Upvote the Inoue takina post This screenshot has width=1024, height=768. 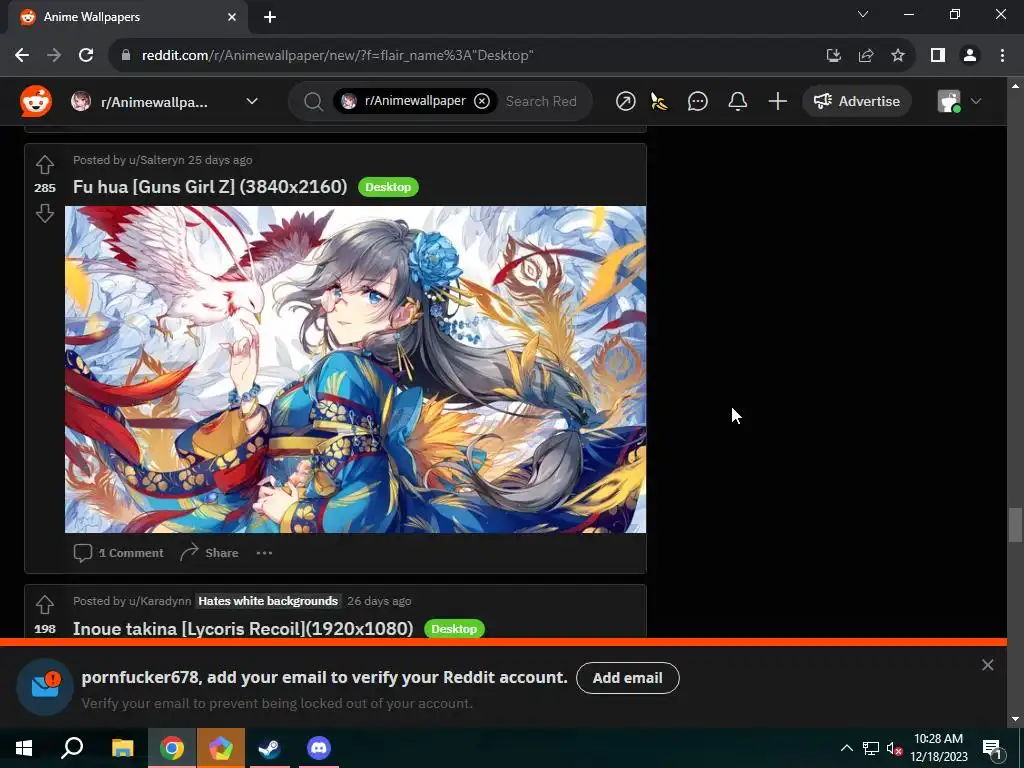(45, 604)
